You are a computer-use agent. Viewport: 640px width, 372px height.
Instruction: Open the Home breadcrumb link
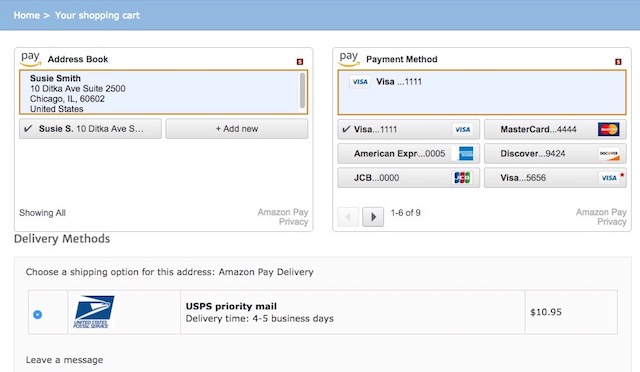(27, 16)
